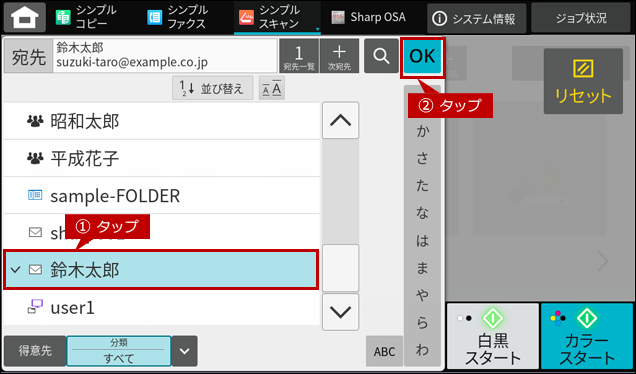Click the group icon beside 平成花子

pyautogui.click(x=35, y=158)
